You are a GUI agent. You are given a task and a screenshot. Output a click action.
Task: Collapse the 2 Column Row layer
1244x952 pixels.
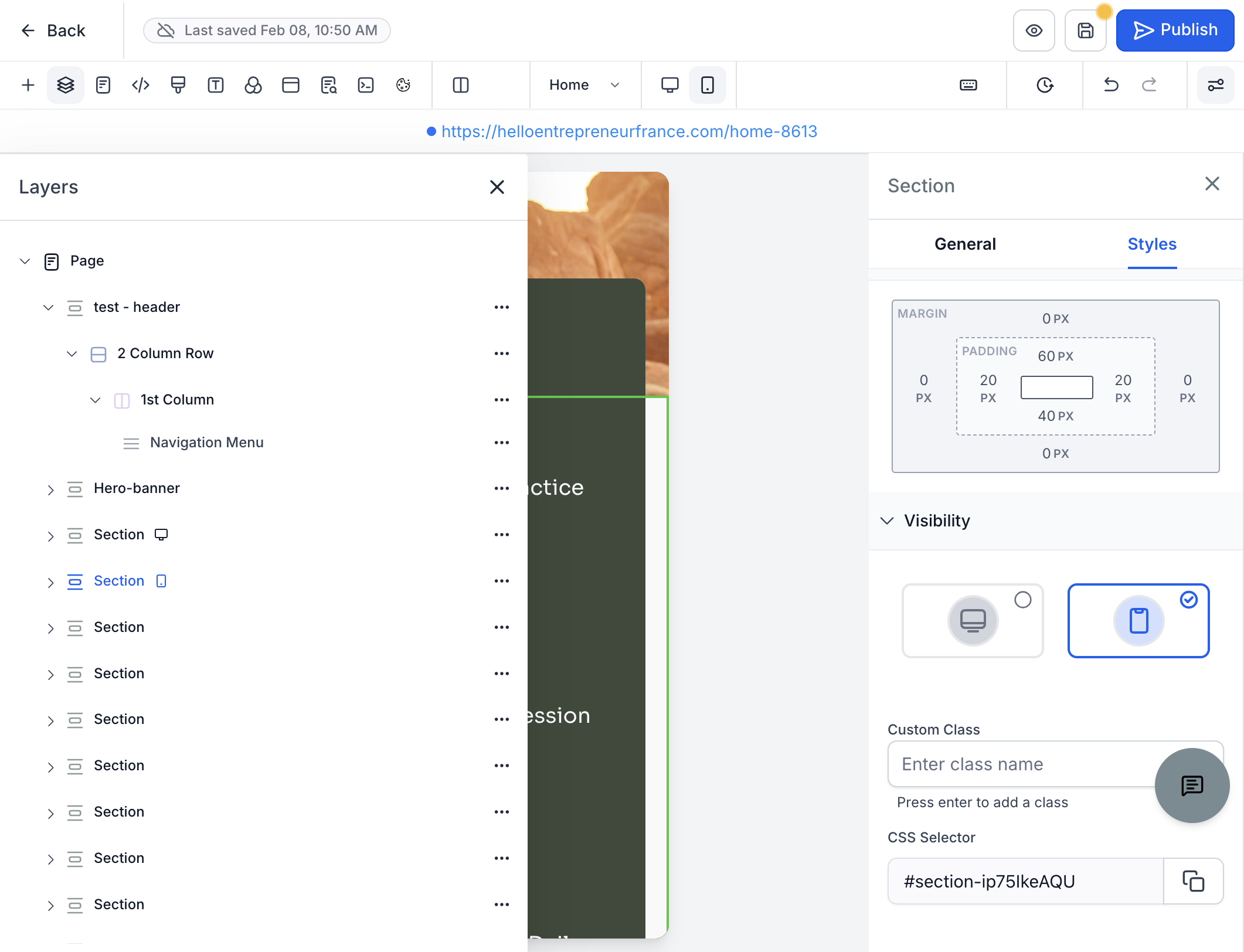pos(72,353)
